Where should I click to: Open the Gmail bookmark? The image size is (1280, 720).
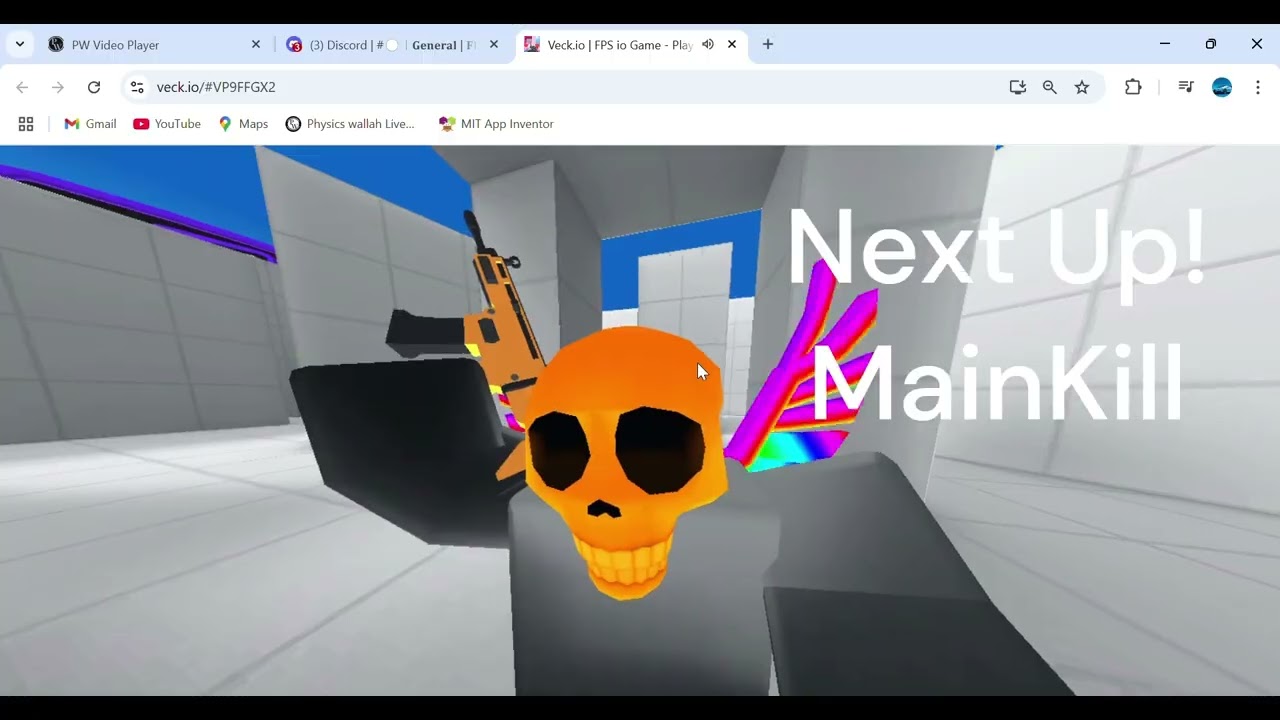90,124
